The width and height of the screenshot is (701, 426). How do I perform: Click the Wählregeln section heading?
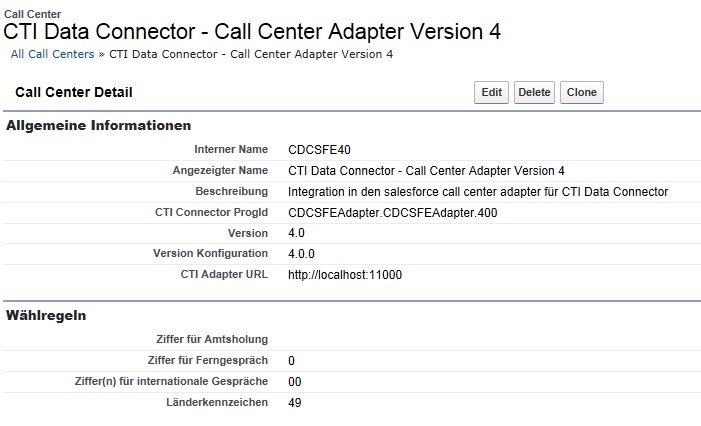click(x=46, y=316)
